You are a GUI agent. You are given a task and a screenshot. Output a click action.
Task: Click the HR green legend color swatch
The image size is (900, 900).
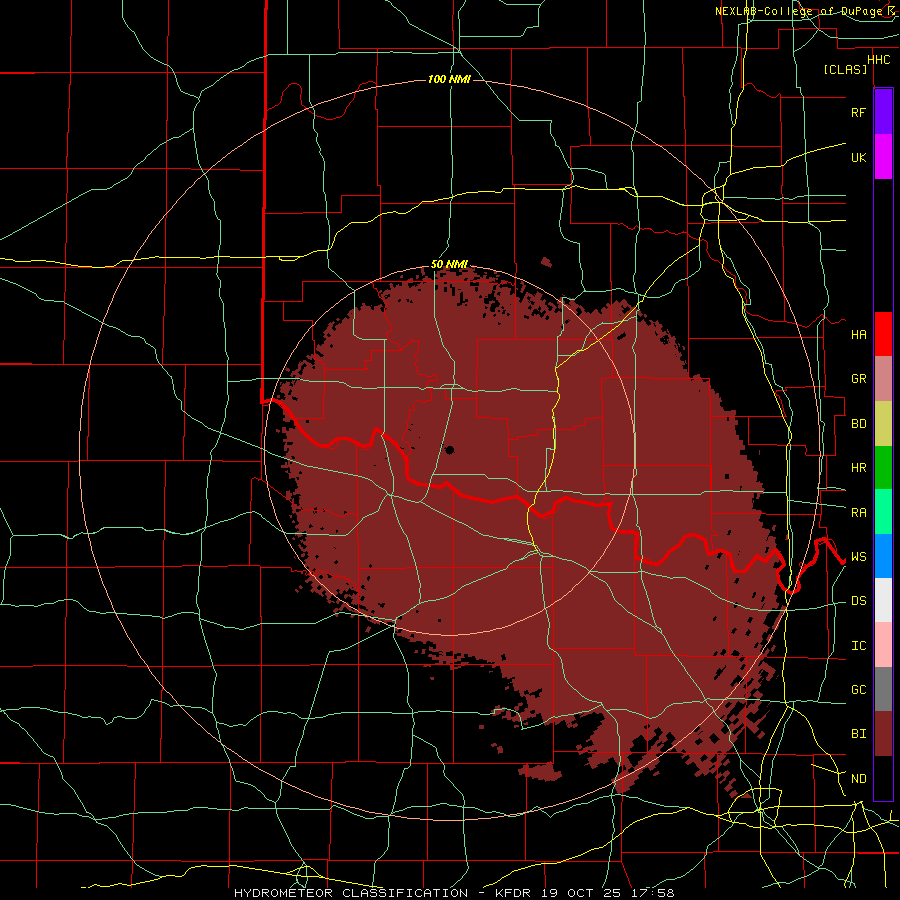883,468
